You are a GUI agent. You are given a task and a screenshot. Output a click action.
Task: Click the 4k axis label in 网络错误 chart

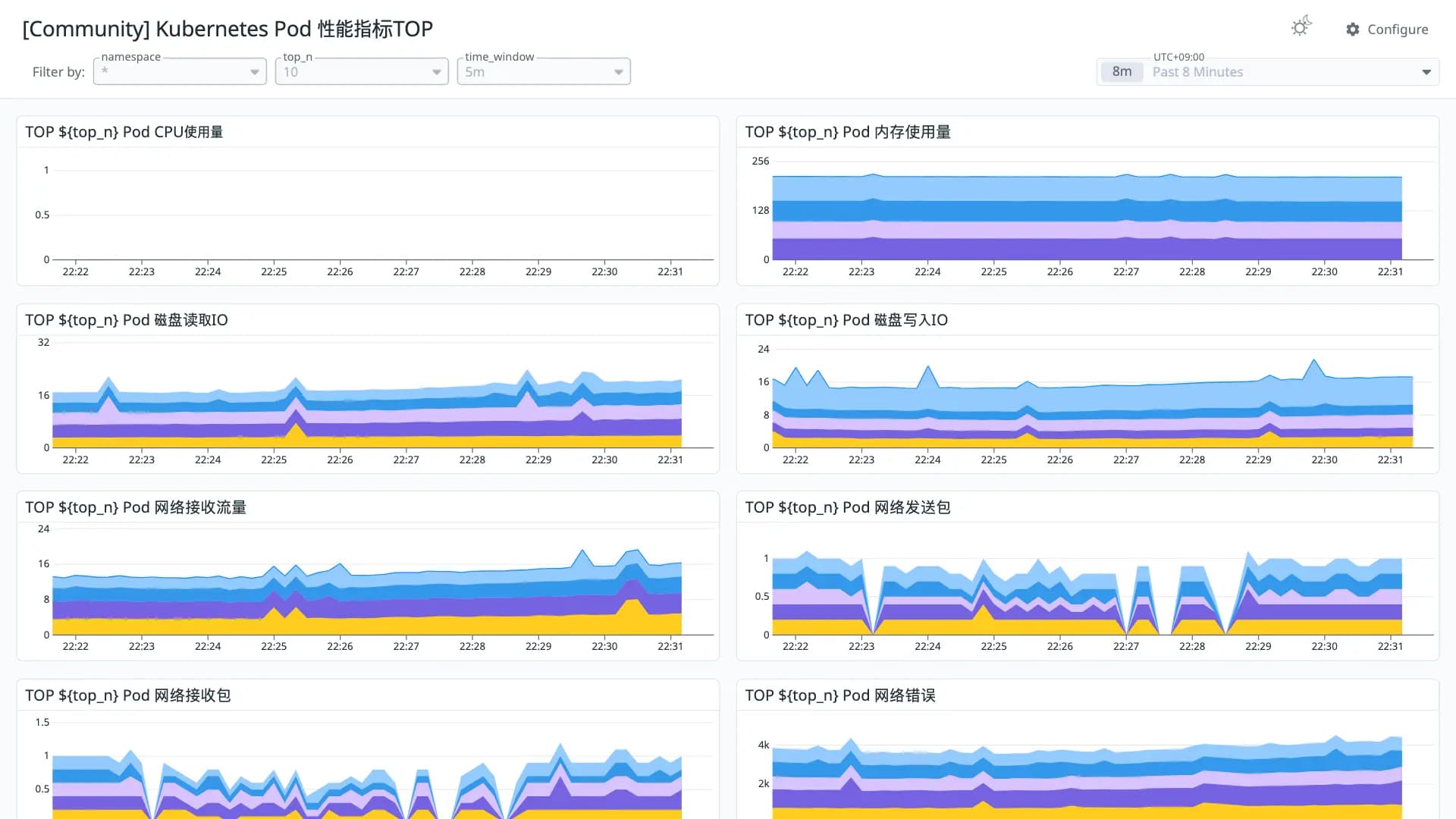click(764, 745)
